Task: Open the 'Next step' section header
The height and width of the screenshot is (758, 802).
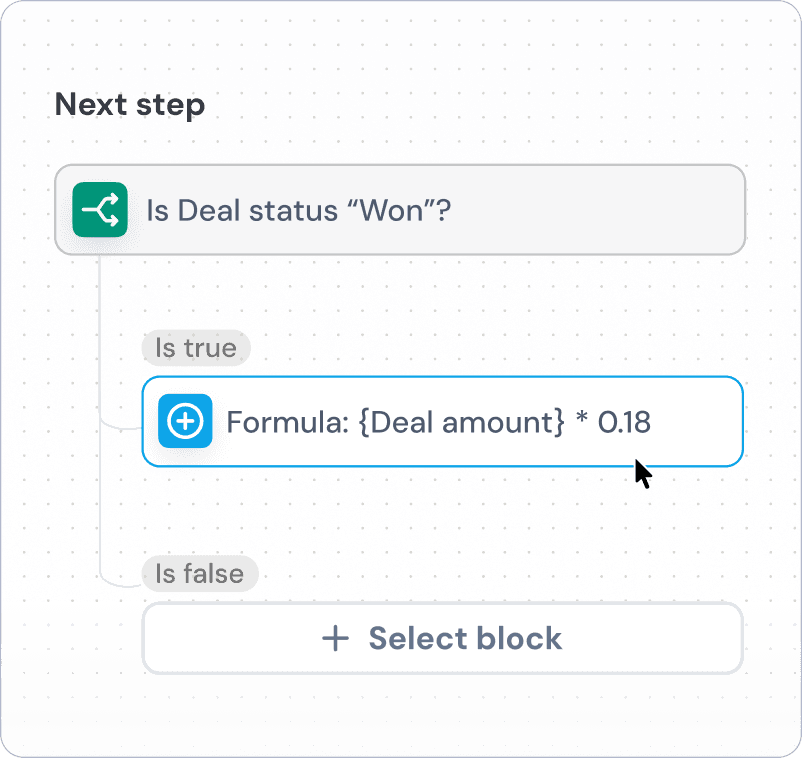Action: [129, 104]
